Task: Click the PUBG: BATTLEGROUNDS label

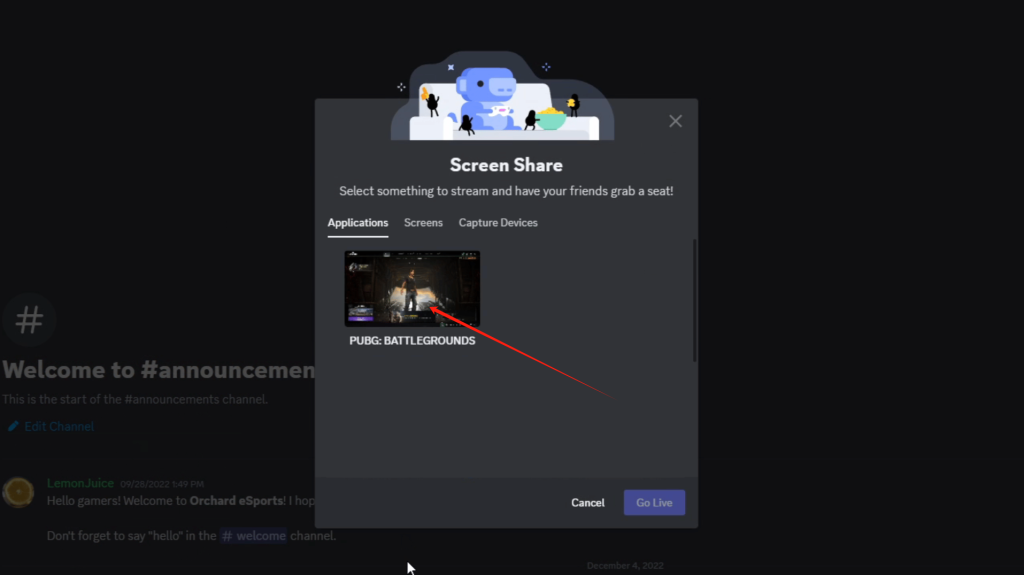Action: pyautogui.click(x=412, y=340)
